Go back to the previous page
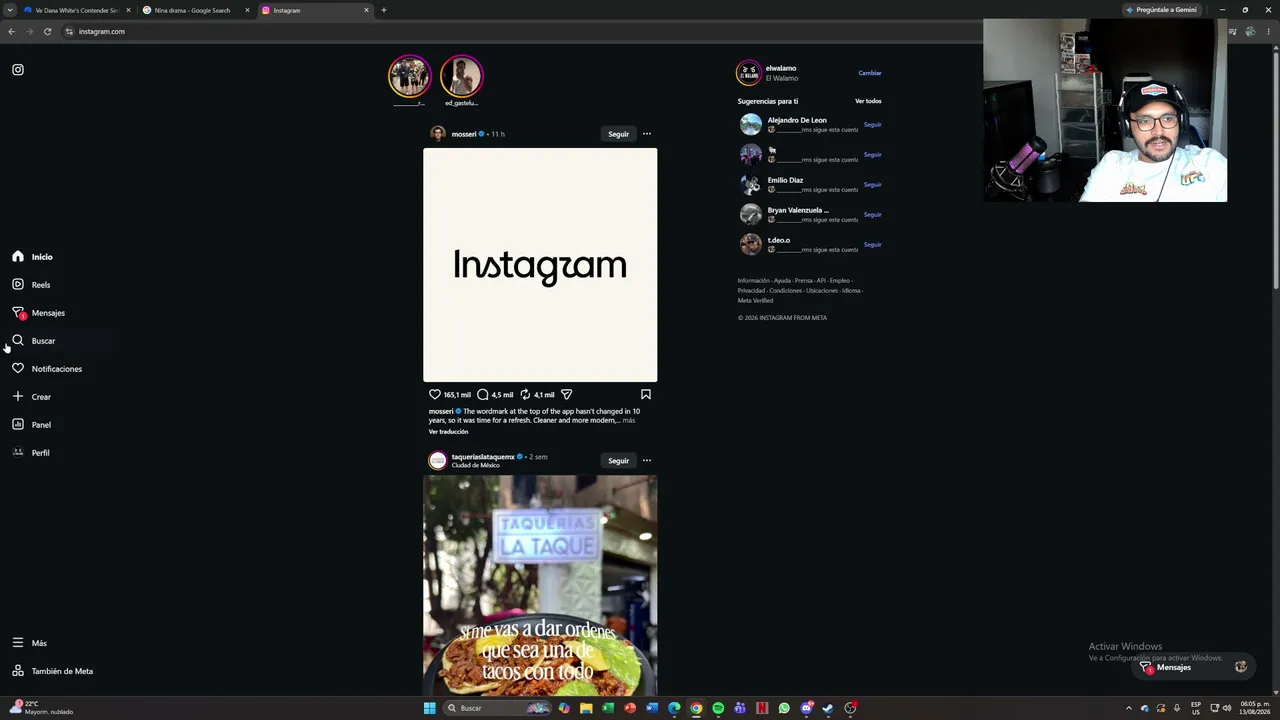Image resolution: width=1280 pixels, height=720 pixels. (x=11, y=31)
